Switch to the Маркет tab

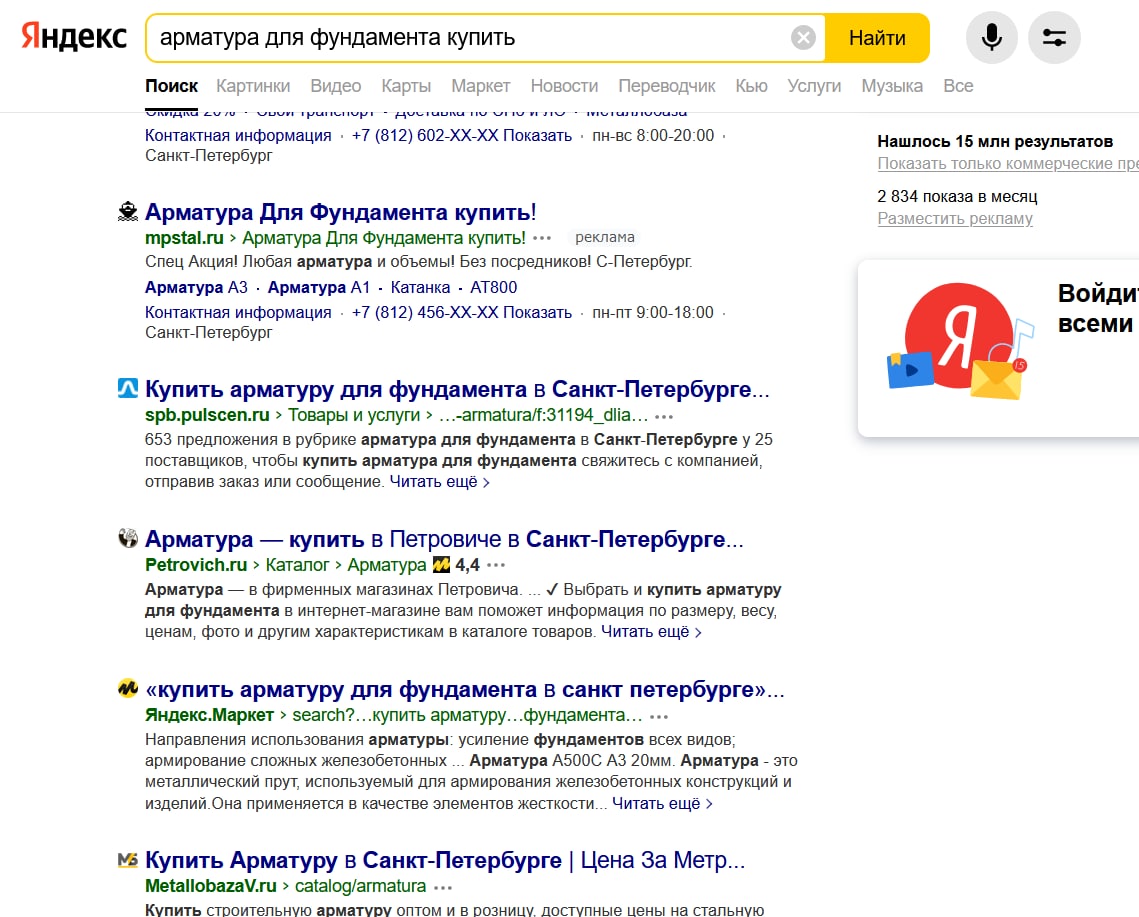(x=480, y=86)
